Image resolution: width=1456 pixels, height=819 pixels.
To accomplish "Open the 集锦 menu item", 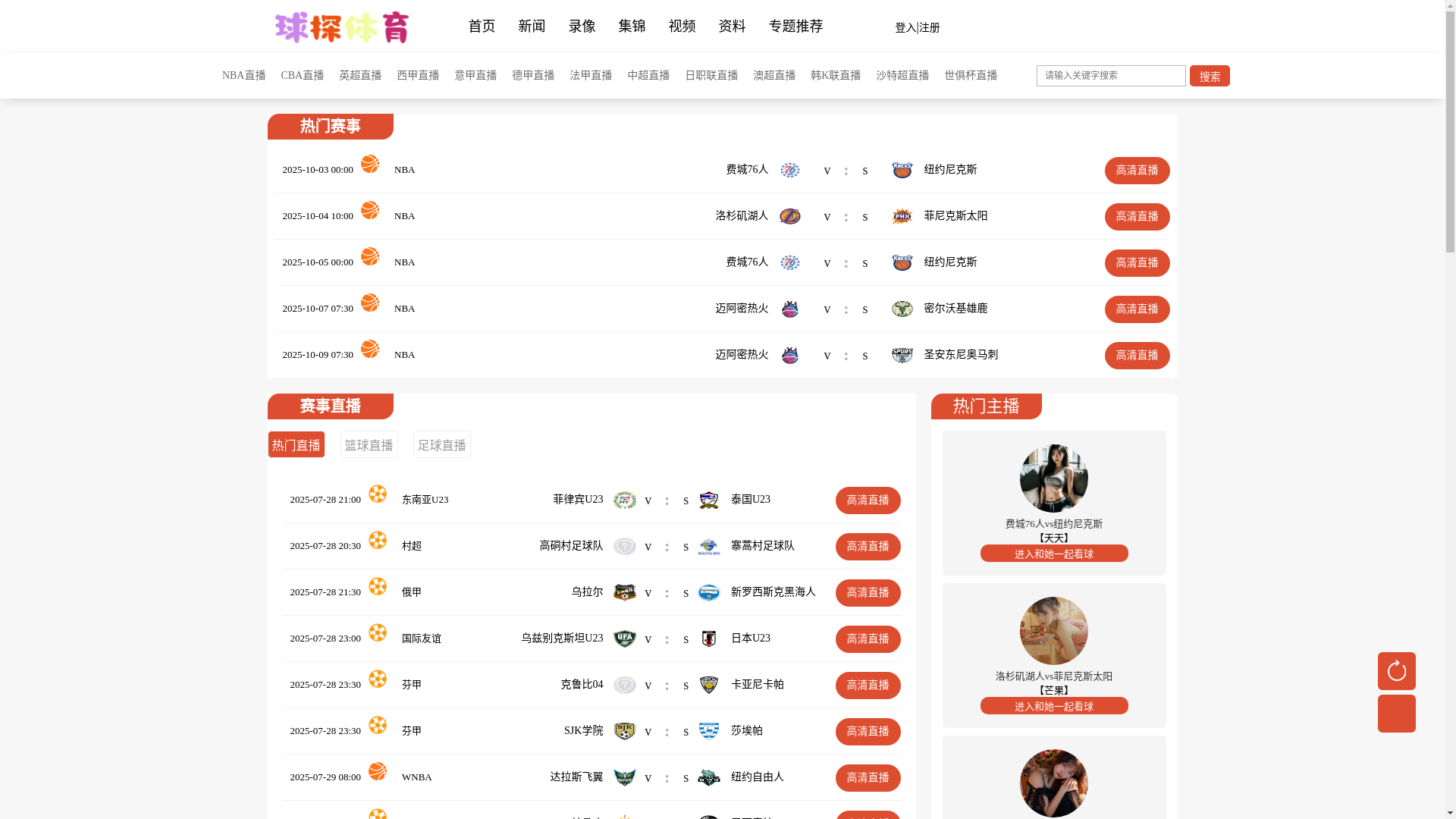I will pyautogui.click(x=632, y=27).
